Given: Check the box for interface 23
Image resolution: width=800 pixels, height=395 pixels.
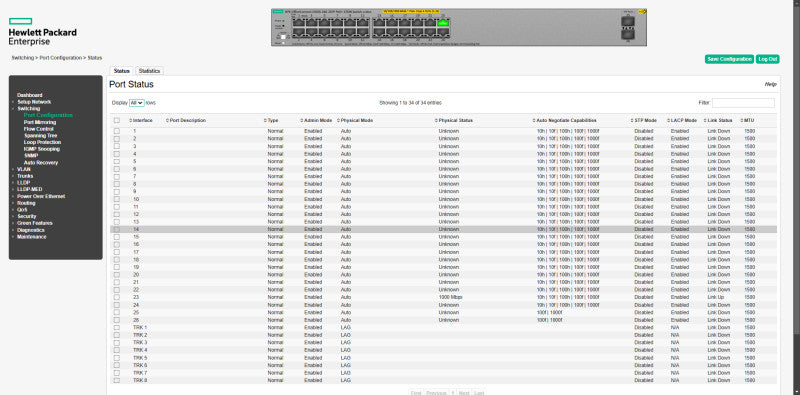Looking at the screenshot, I should pyautogui.click(x=117, y=297).
